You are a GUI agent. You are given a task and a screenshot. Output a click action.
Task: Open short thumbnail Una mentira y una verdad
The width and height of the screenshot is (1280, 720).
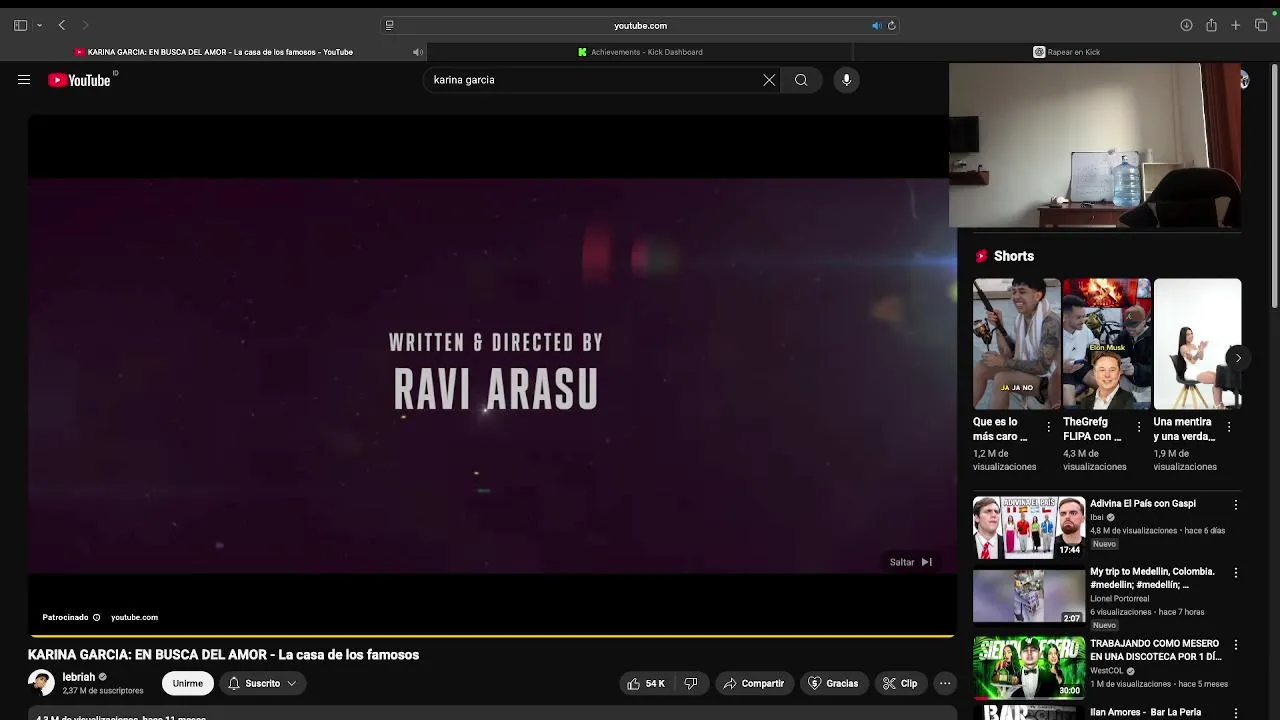1197,344
